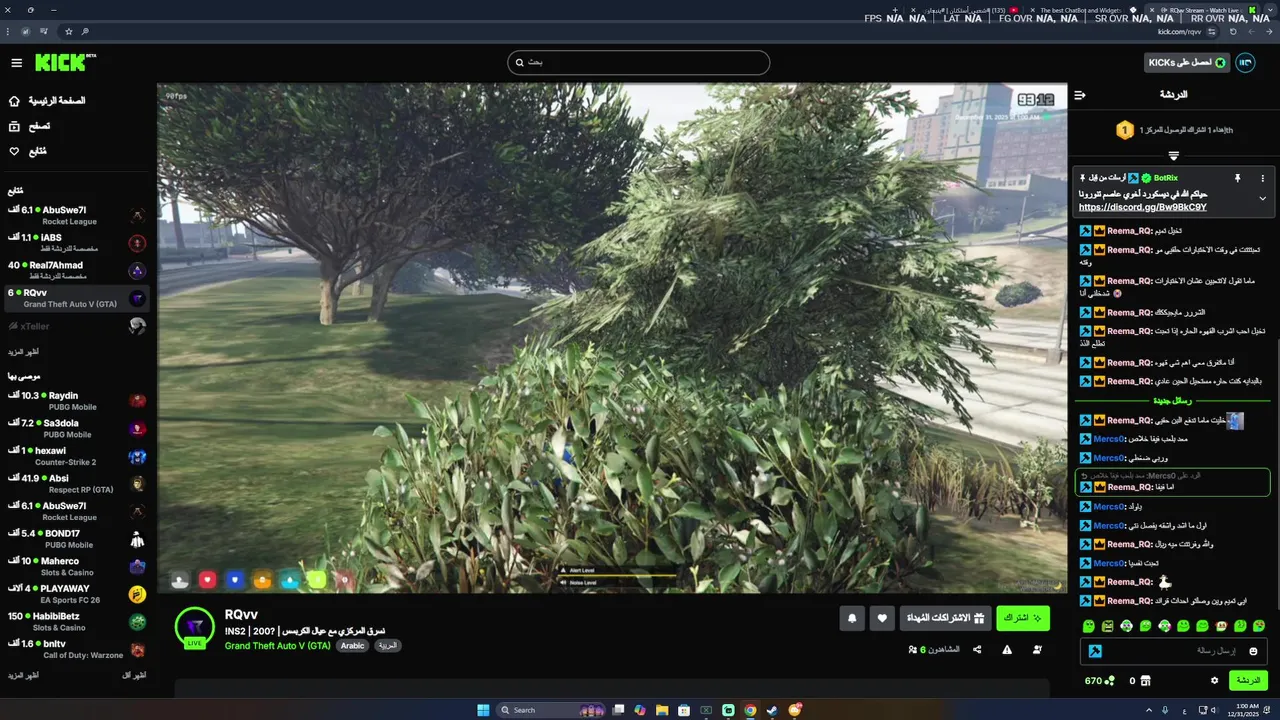This screenshot has height=720, width=1280.
Task: Open the emoji picker in message box
Action: pos(1253,651)
